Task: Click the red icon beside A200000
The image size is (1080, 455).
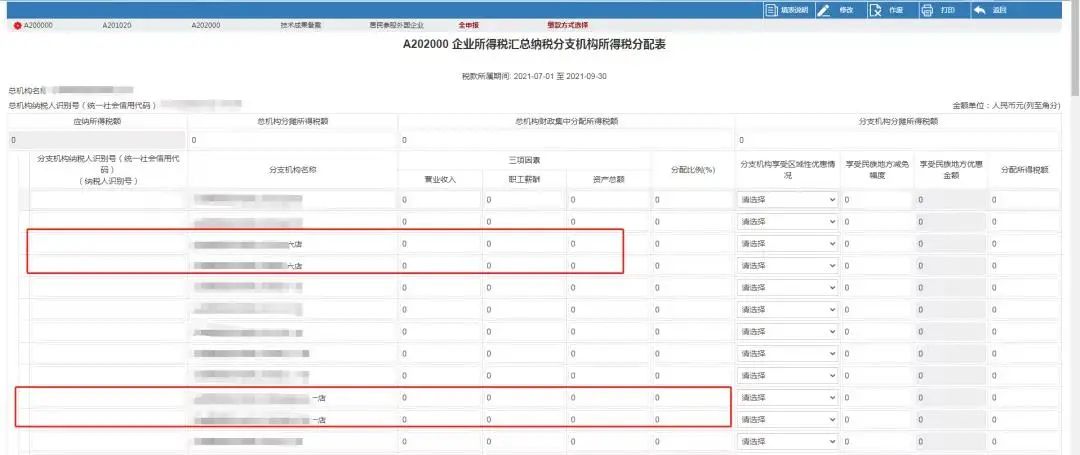Action: [16, 25]
